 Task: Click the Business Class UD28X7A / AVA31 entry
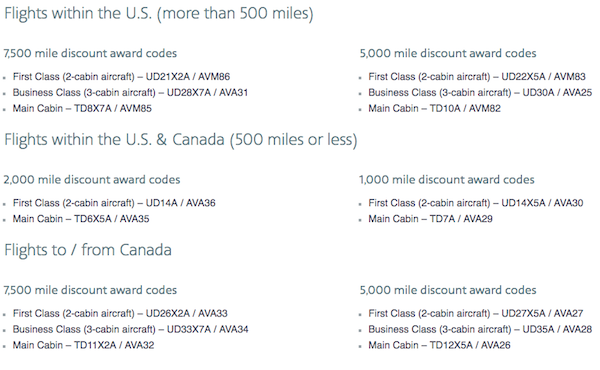pyautogui.click(x=130, y=93)
